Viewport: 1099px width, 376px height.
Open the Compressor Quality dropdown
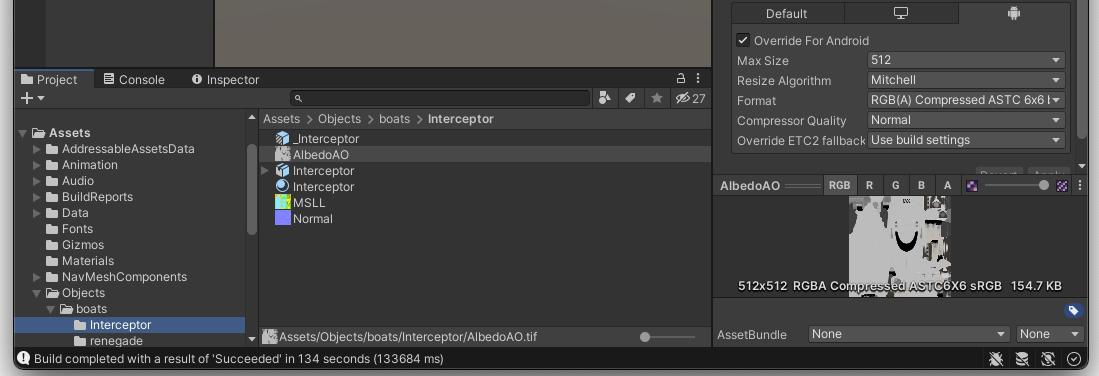(x=966, y=120)
